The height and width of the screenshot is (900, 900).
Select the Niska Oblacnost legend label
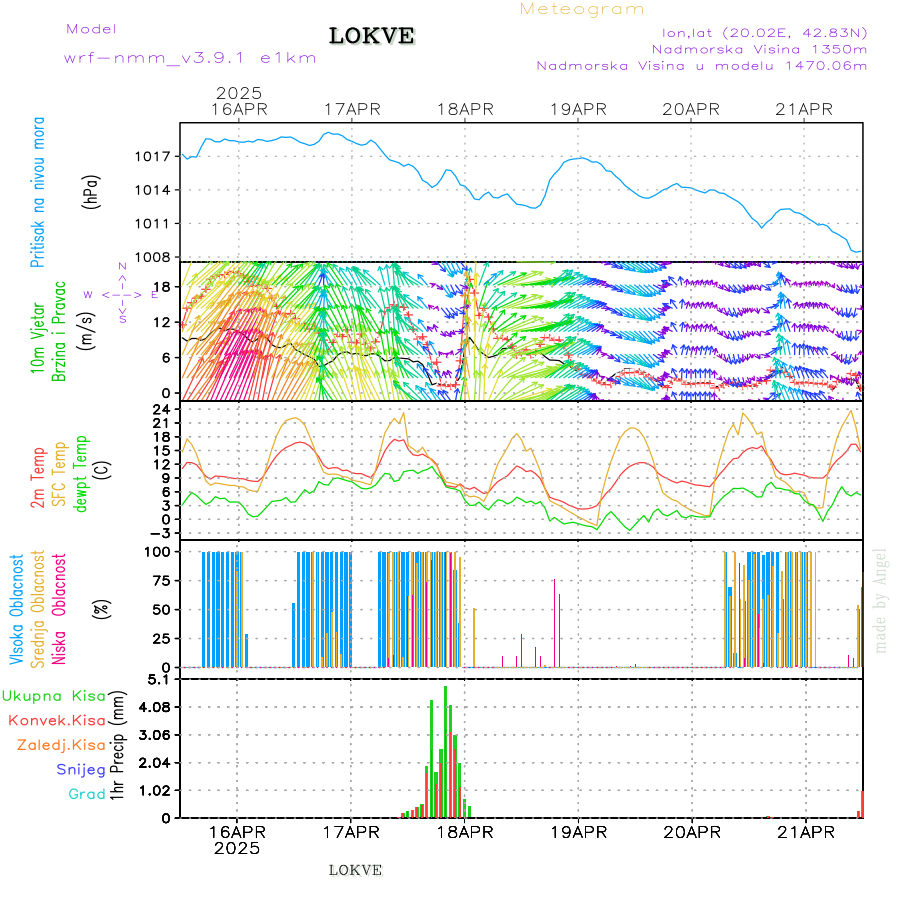click(x=59, y=610)
